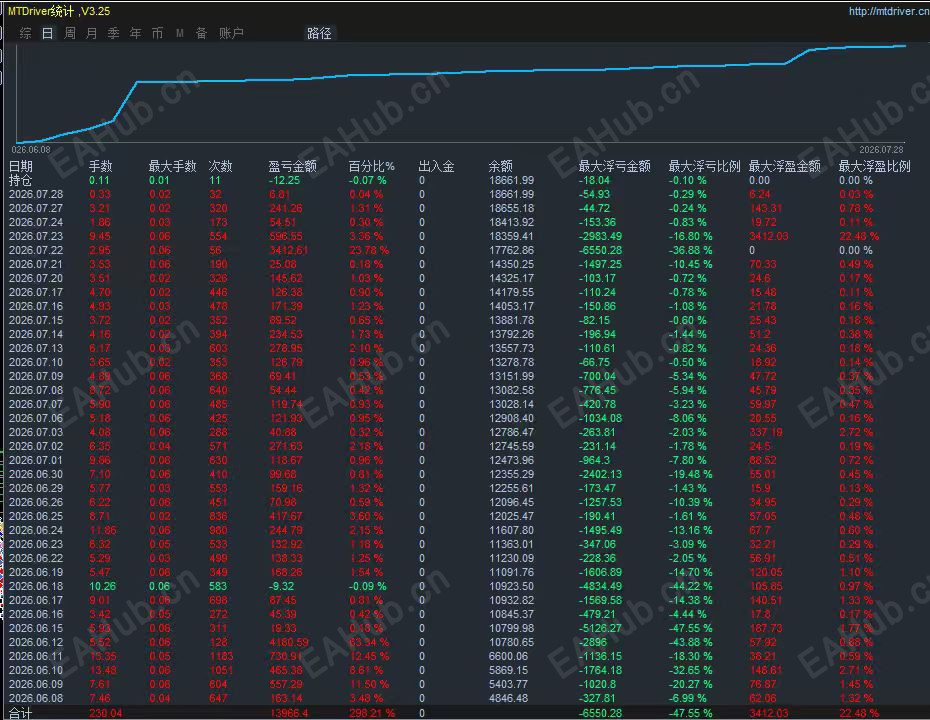
Task: Click the 持仓 profit value -12.25
Action: (x=284, y=180)
